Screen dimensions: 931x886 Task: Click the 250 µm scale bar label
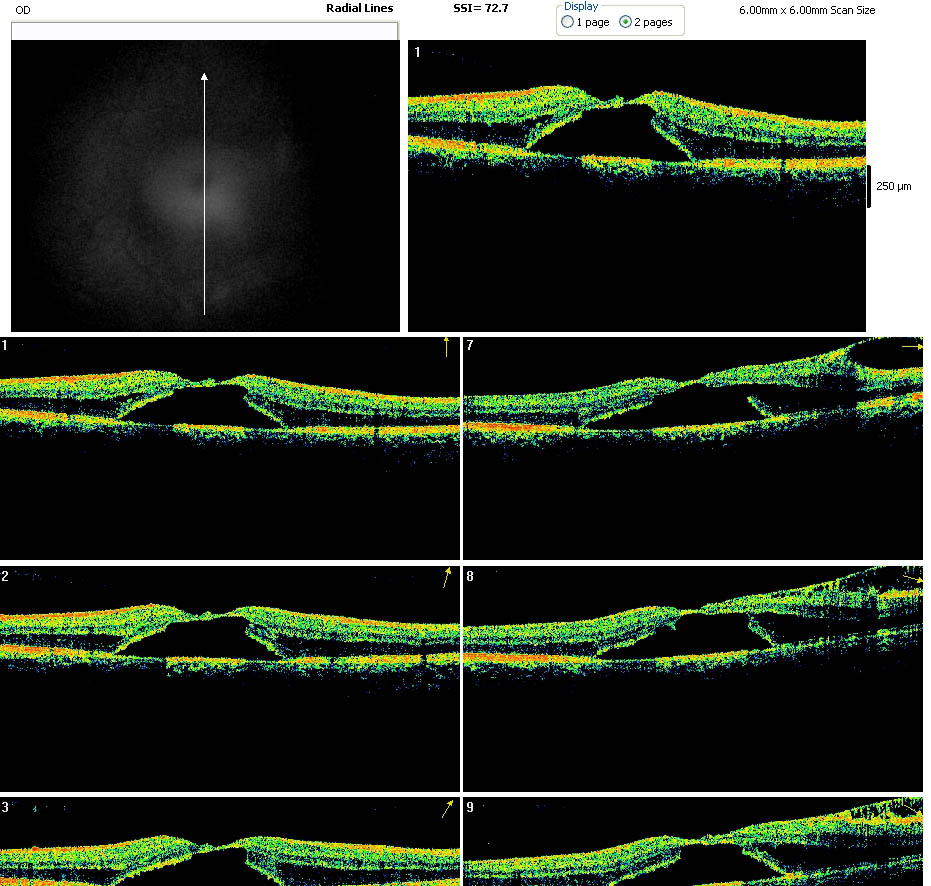click(894, 186)
